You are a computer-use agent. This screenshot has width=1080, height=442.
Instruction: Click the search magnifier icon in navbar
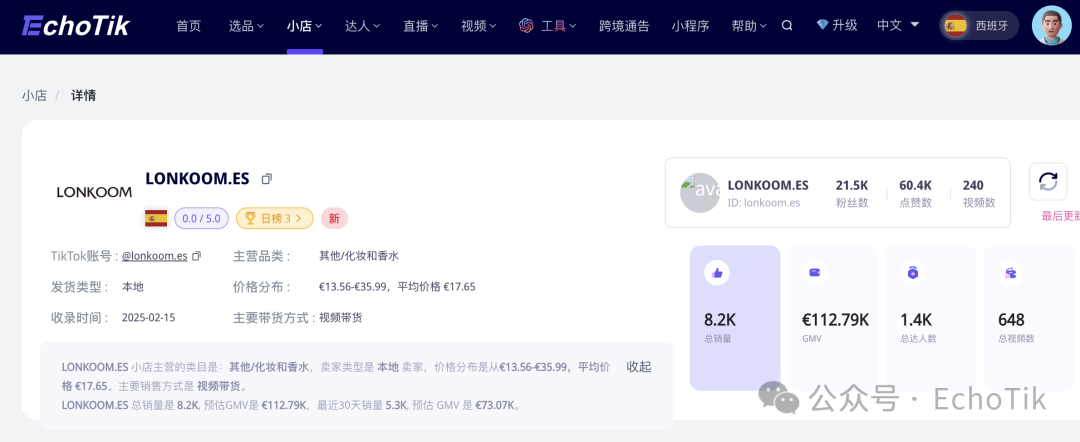(x=787, y=26)
